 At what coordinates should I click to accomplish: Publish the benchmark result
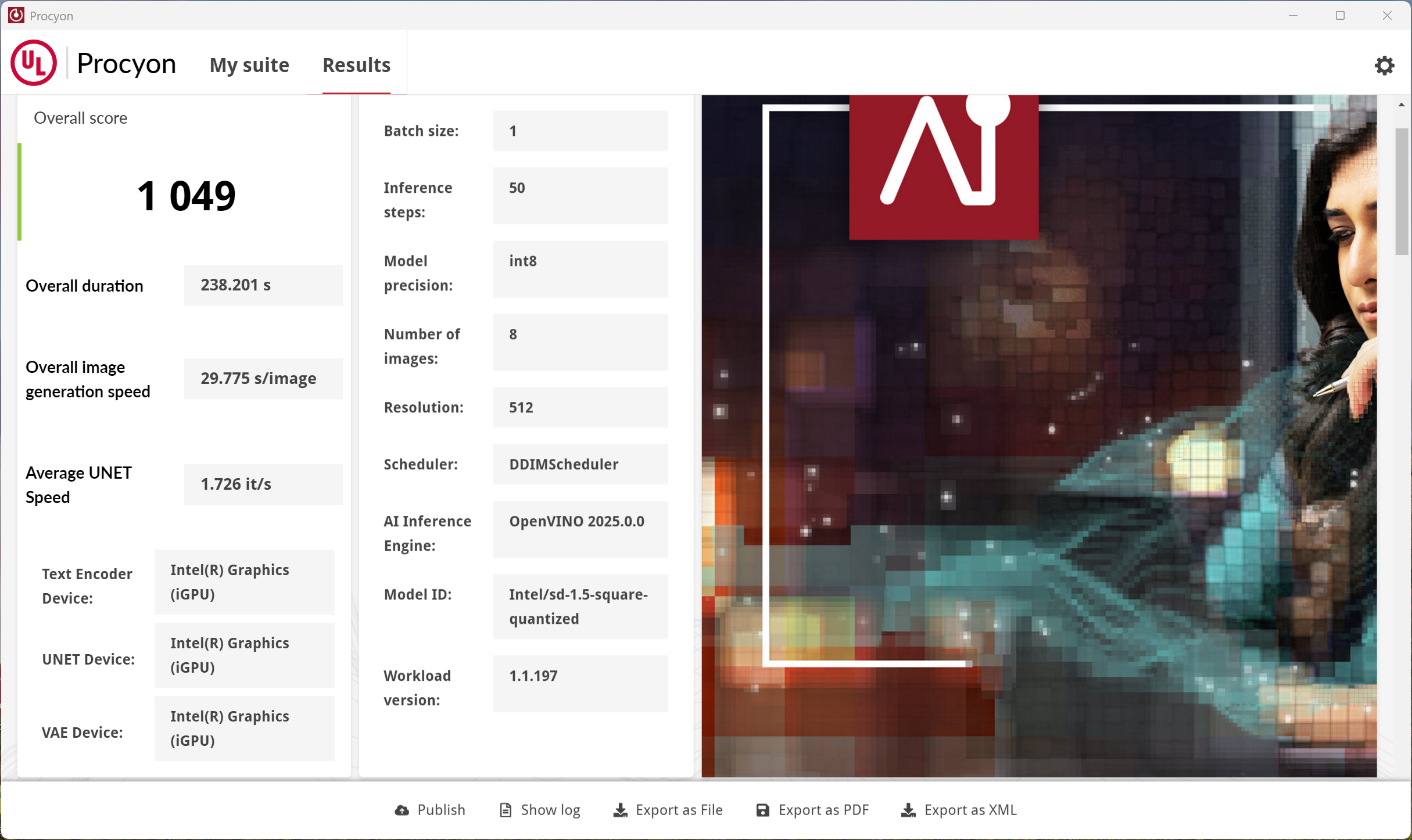pyautogui.click(x=430, y=810)
